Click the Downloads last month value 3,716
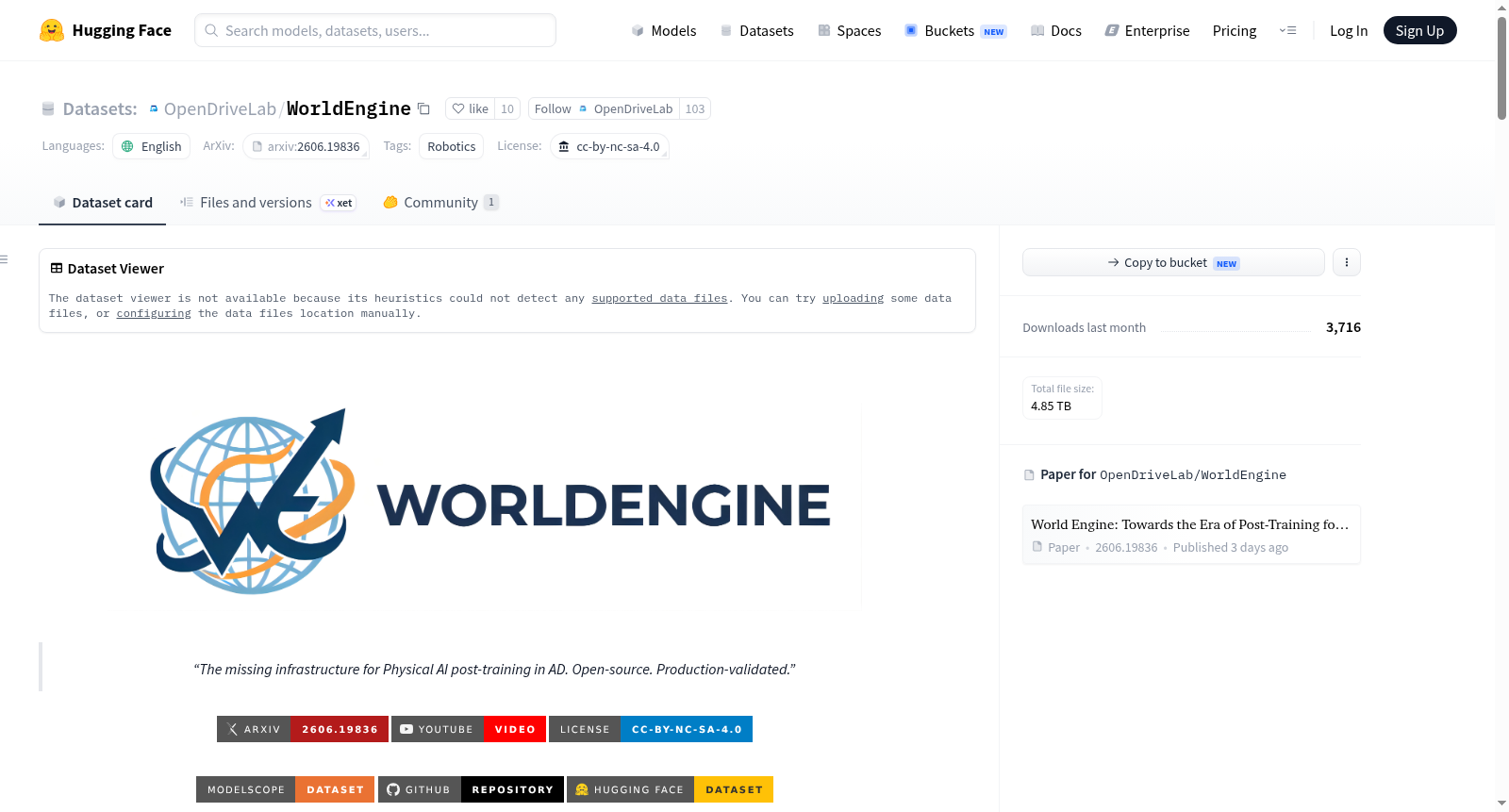 [1343, 327]
